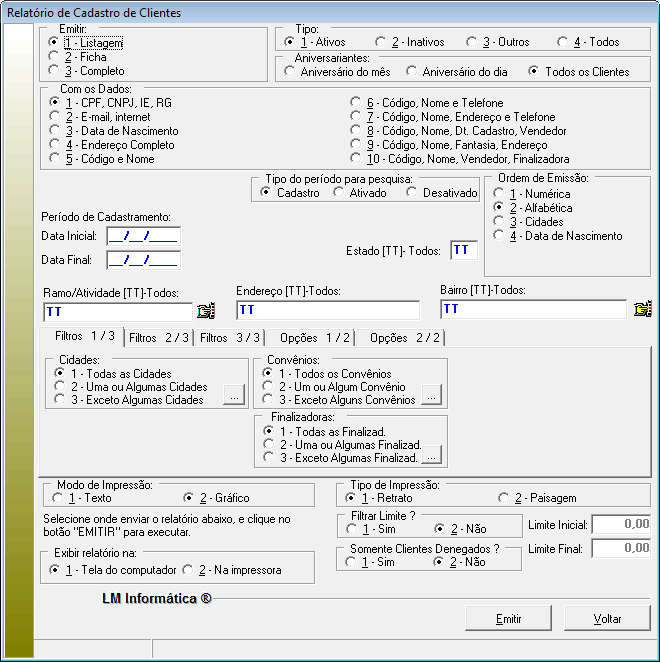The height and width of the screenshot is (662, 660).
Task: Click the Data Inicial date field
Action: pos(142,236)
